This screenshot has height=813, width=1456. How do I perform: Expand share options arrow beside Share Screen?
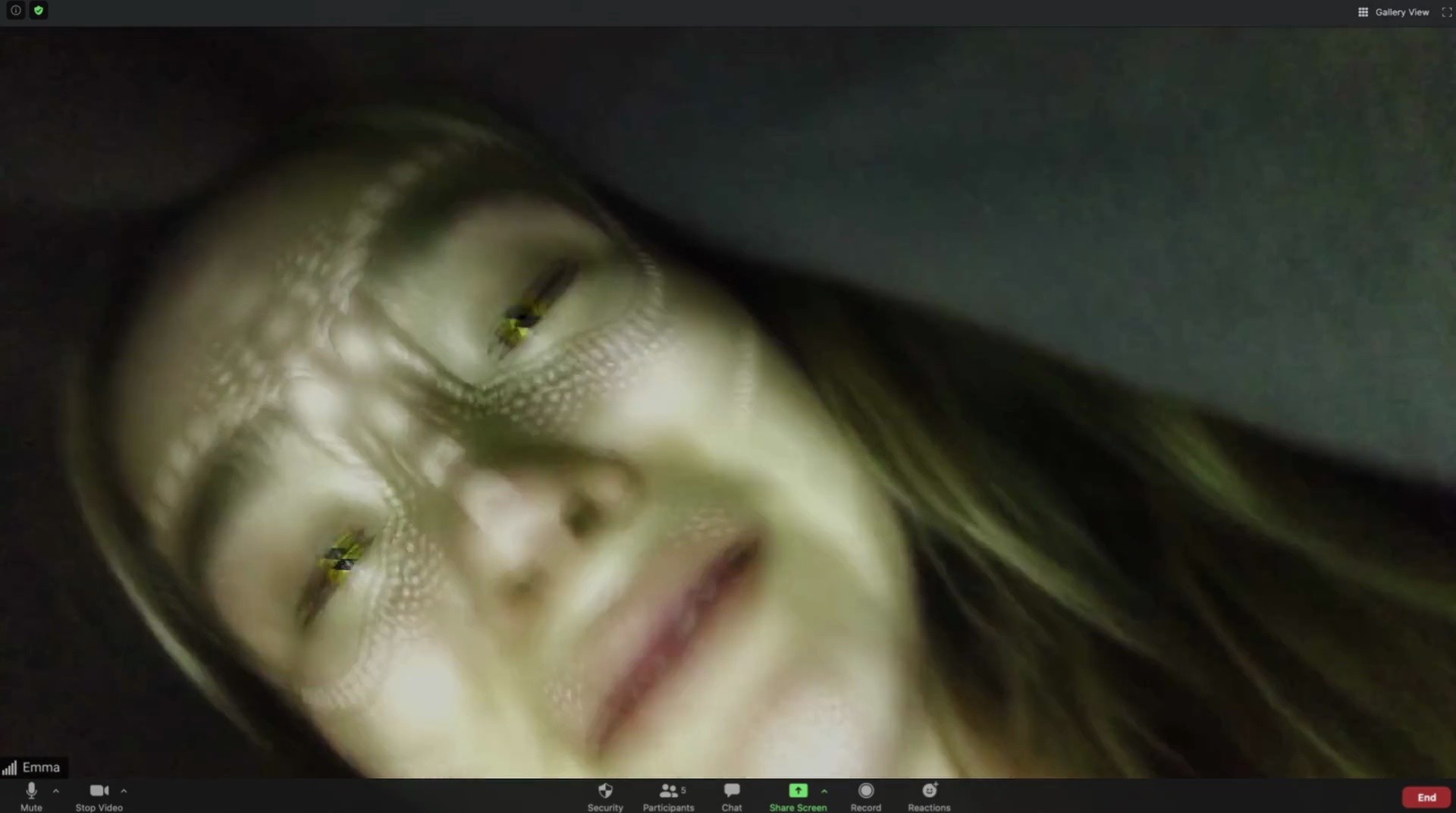pyautogui.click(x=824, y=791)
